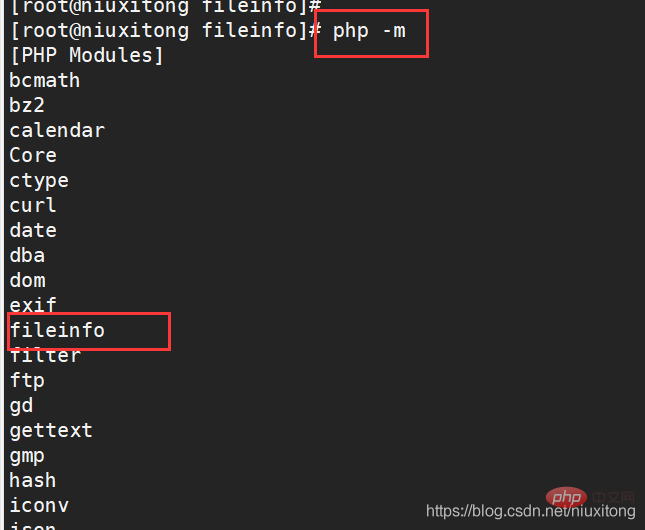This screenshot has height=530, width=645.
Task: Select the dba module entry
Action: coord(27,255)
